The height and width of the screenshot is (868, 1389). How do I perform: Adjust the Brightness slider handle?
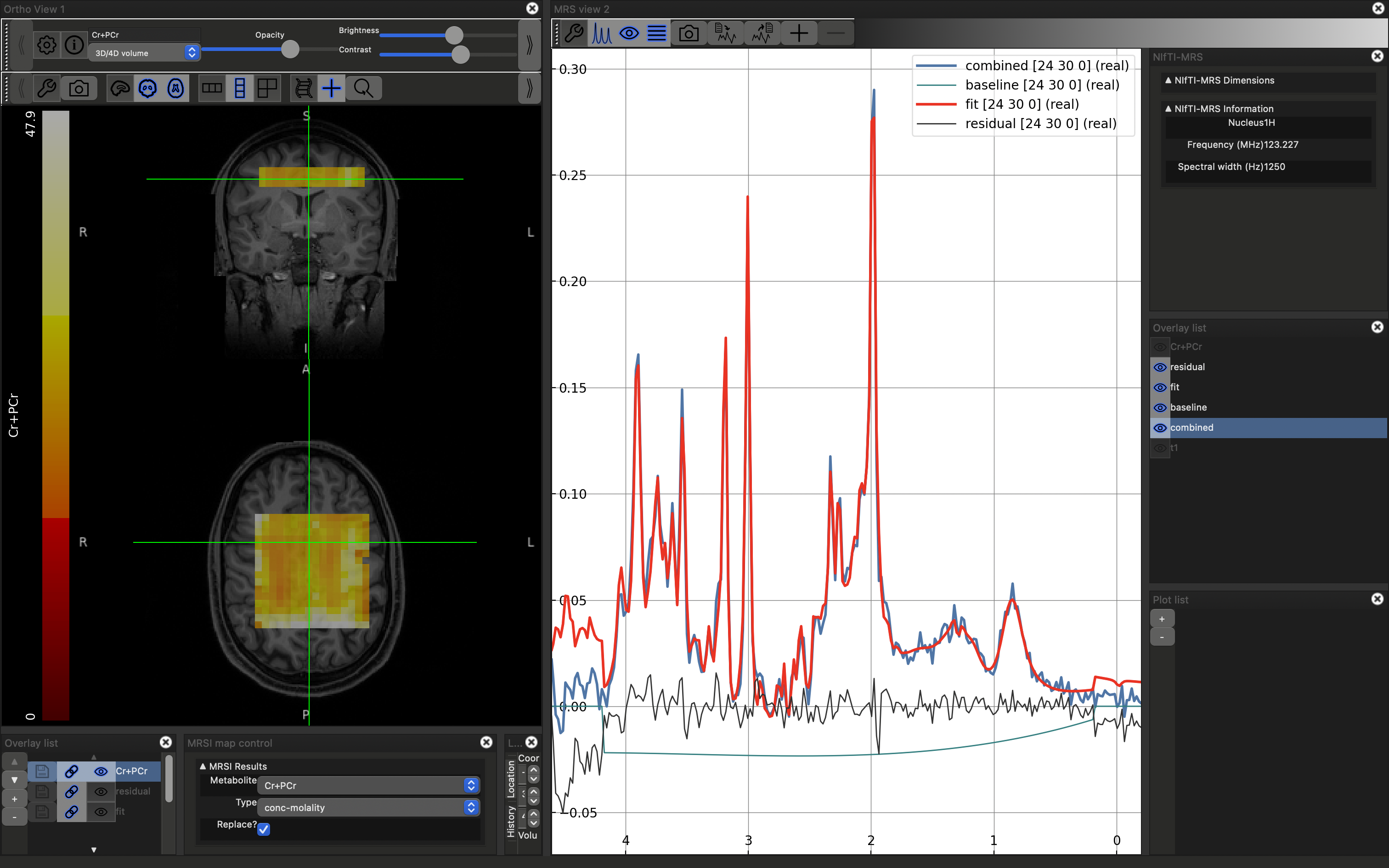[454, 35]
